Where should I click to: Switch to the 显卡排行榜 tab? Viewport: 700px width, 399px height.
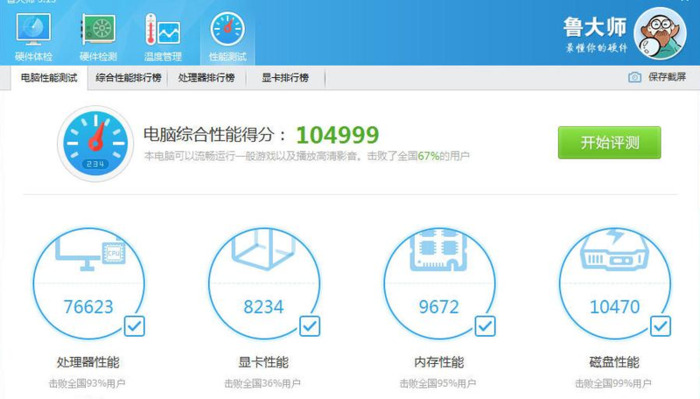tap(285, 78)
